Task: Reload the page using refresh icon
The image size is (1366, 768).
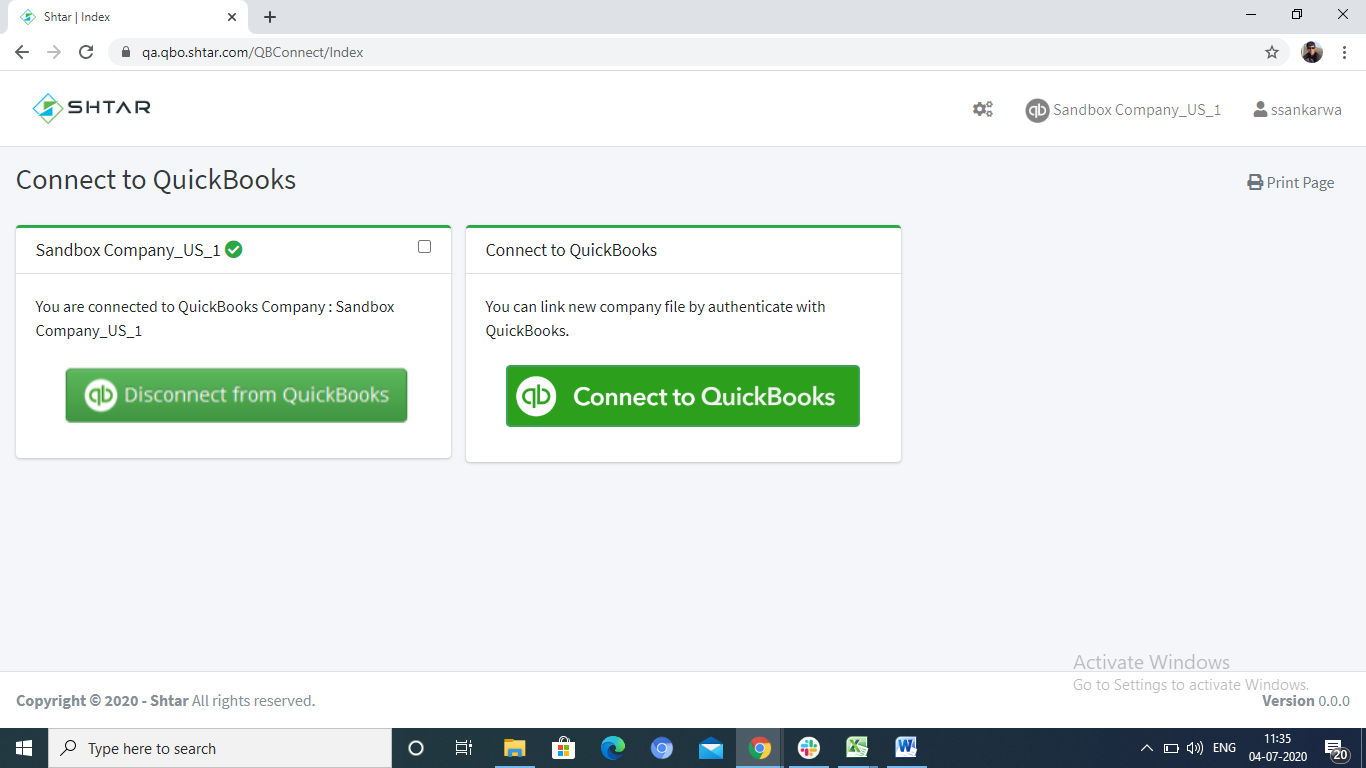Action: click(86, 52)
